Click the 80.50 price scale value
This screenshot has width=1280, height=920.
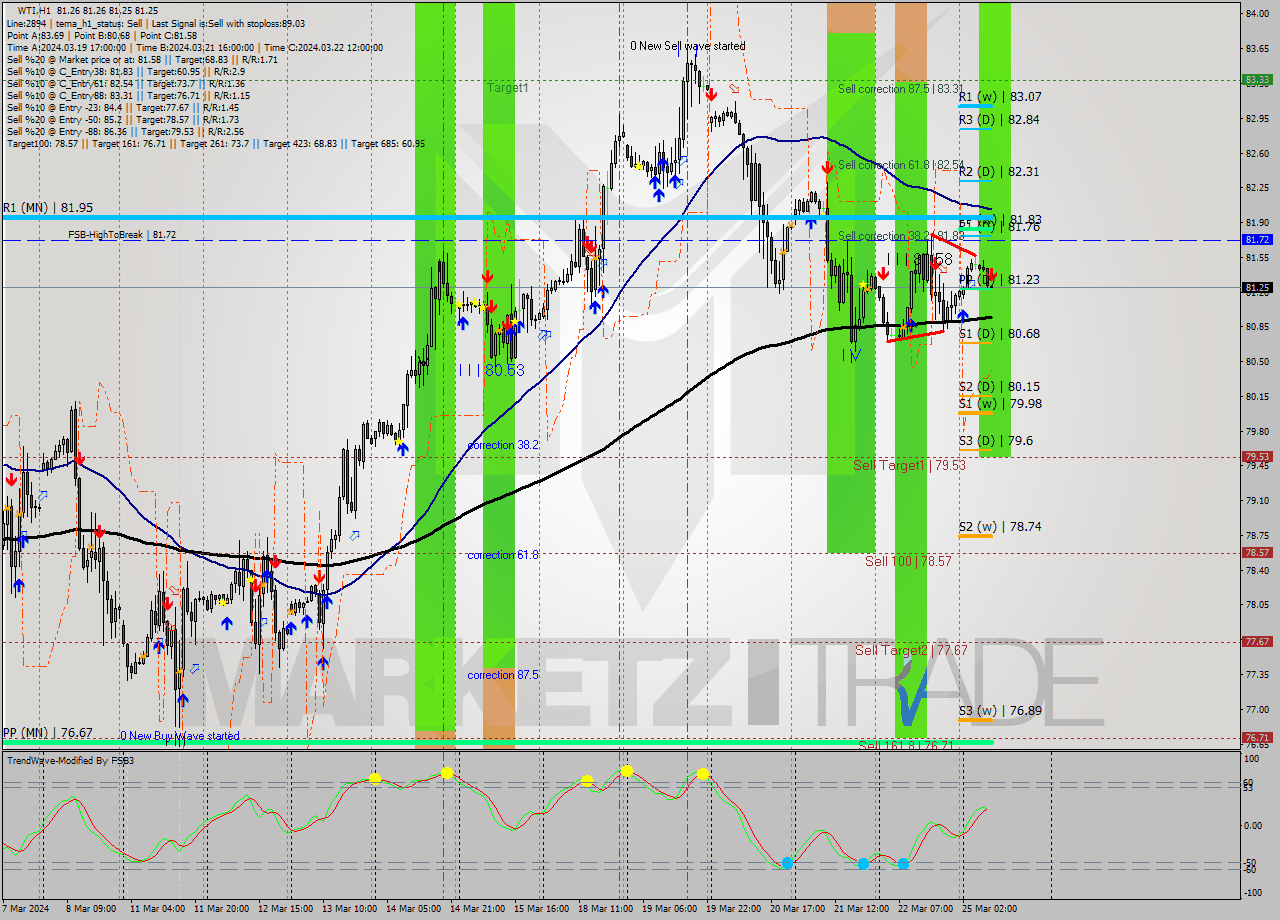click(1257, 362)
